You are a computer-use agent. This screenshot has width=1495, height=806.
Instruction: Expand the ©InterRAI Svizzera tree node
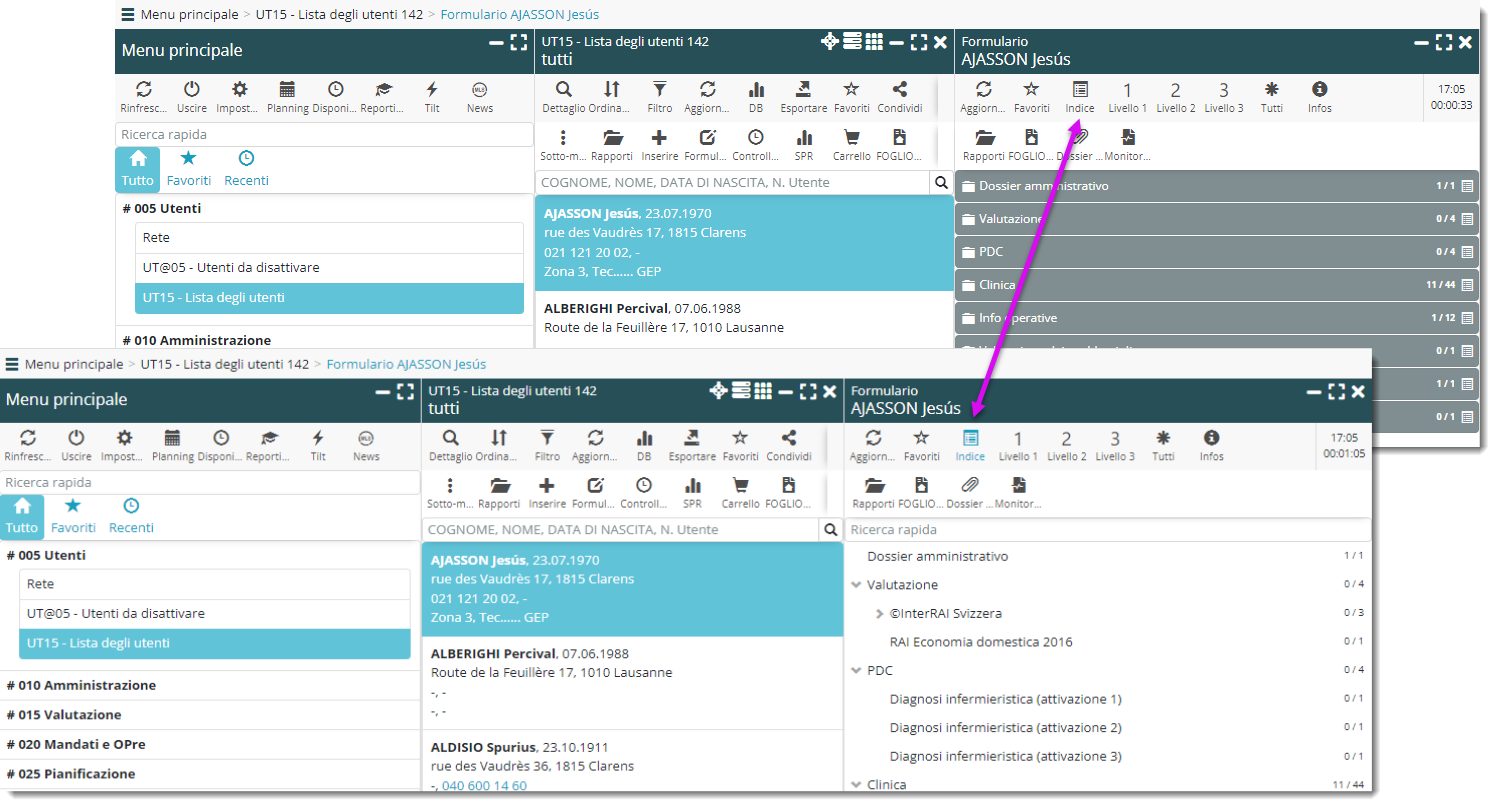click(x=879, y=613)
